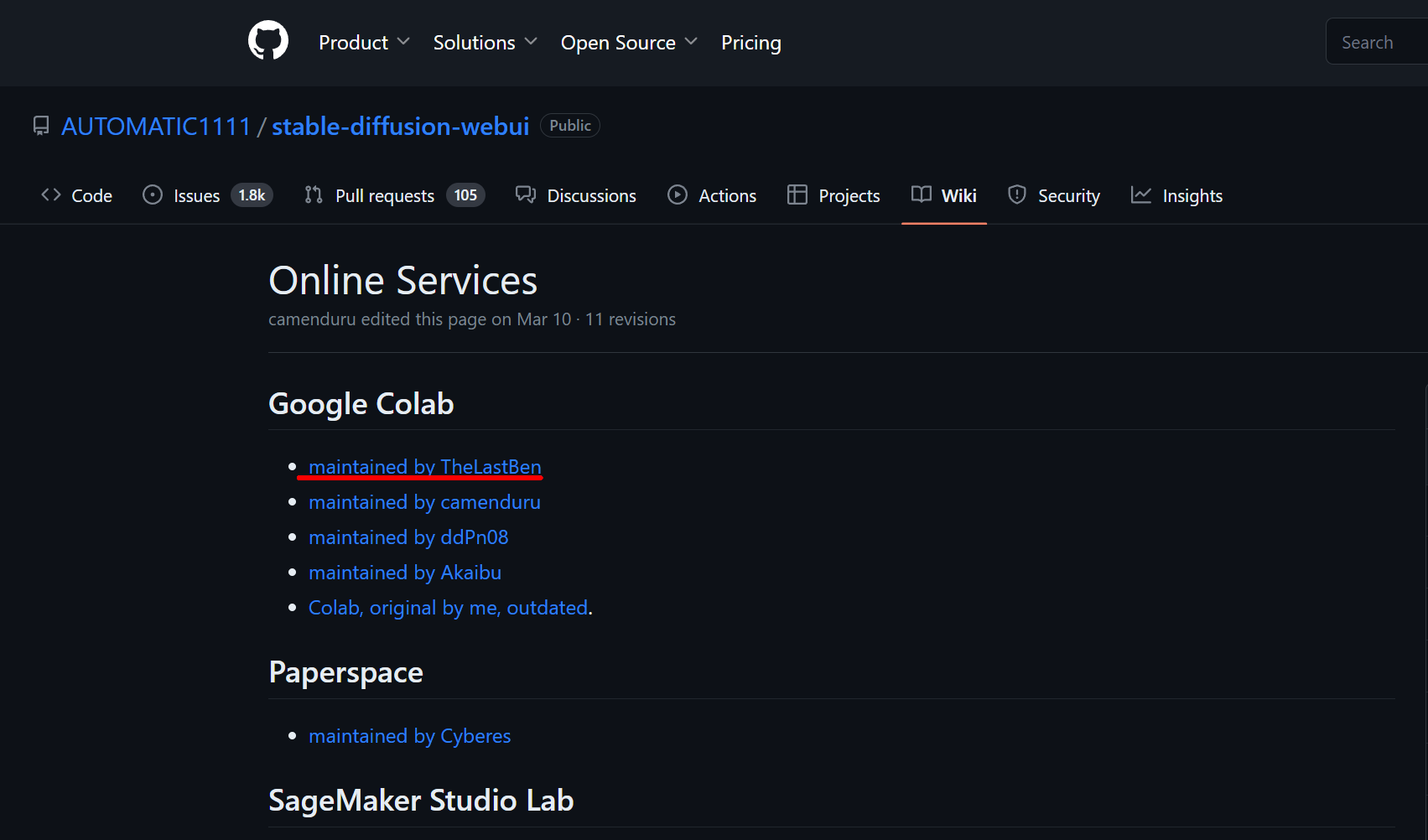
Task: Open Colab maintained by Akaibu
Action: (x=405, y=573)
